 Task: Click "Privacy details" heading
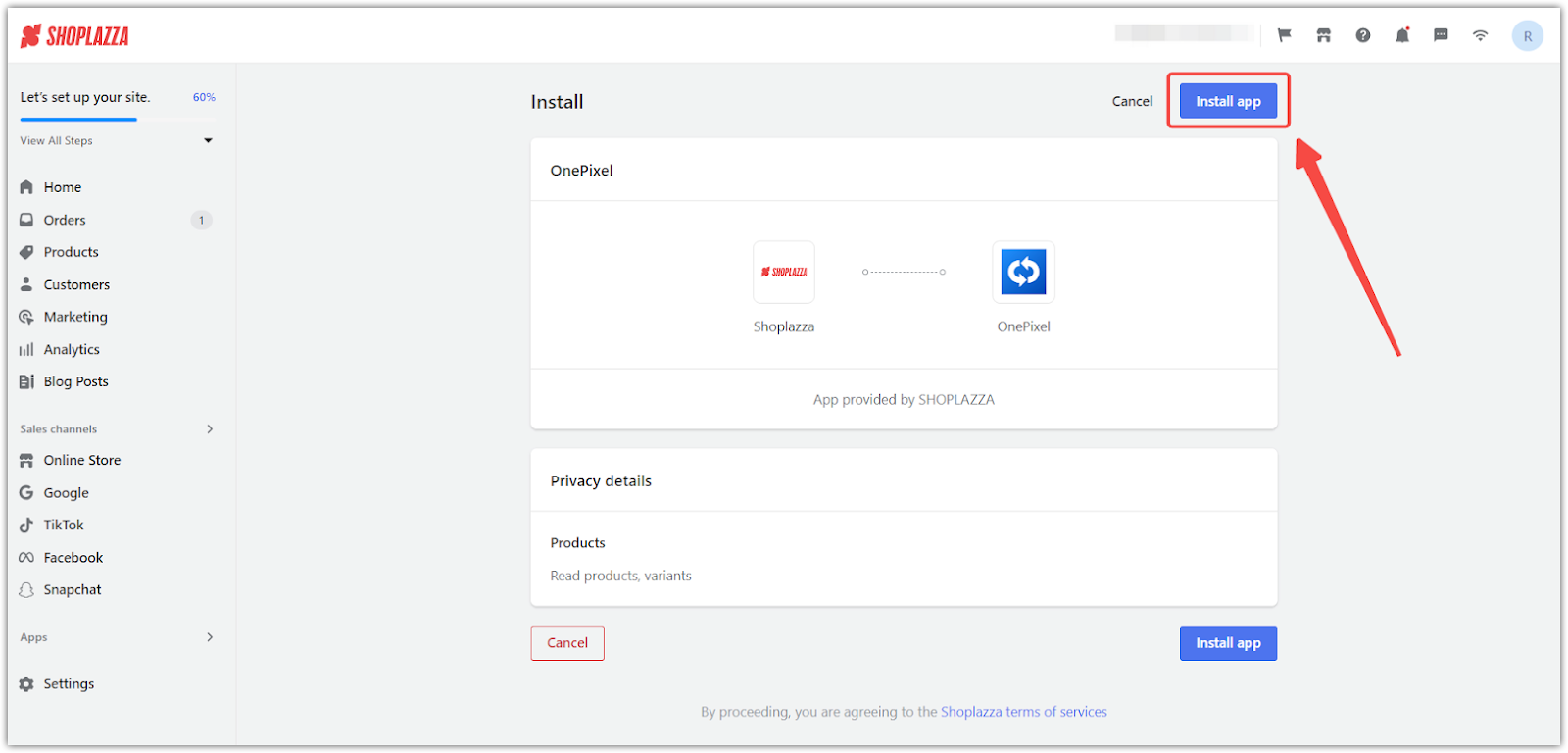[601, 480]
